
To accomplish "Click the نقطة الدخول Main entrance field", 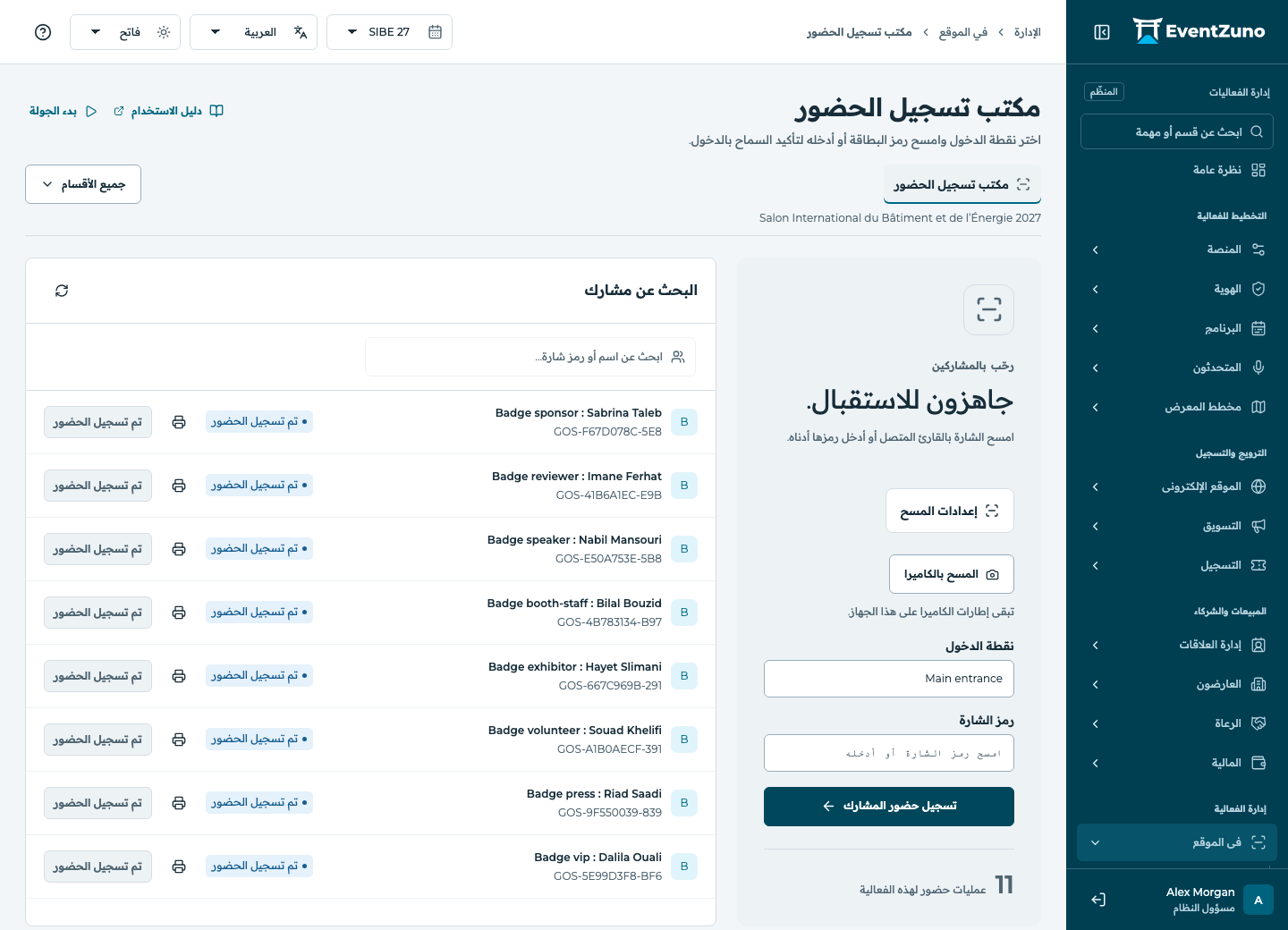I will point(889,679).
